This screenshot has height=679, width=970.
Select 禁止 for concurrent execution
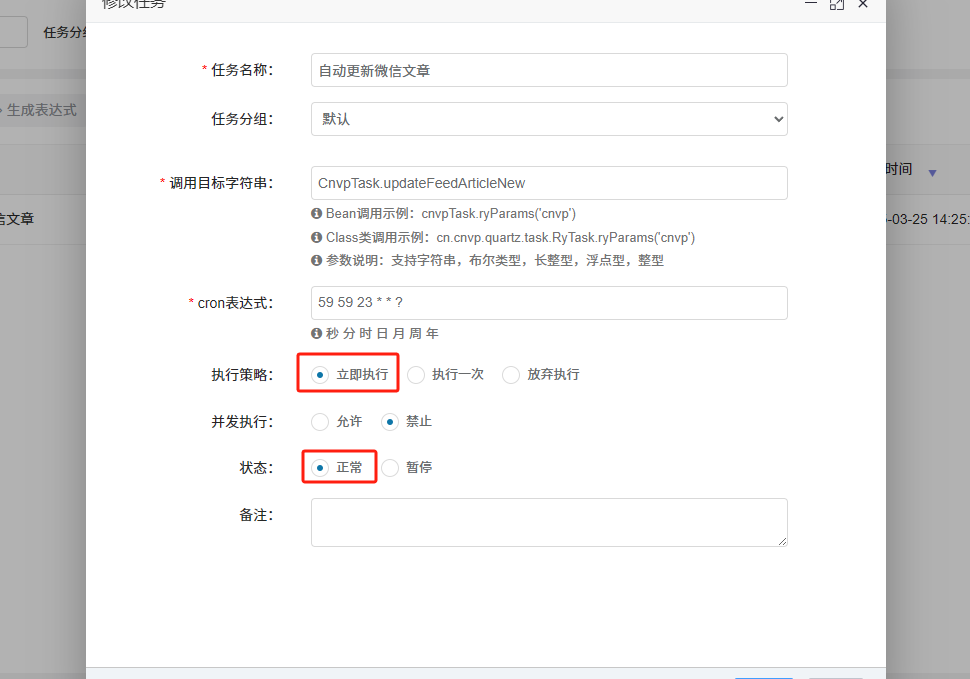click(389, 422)
